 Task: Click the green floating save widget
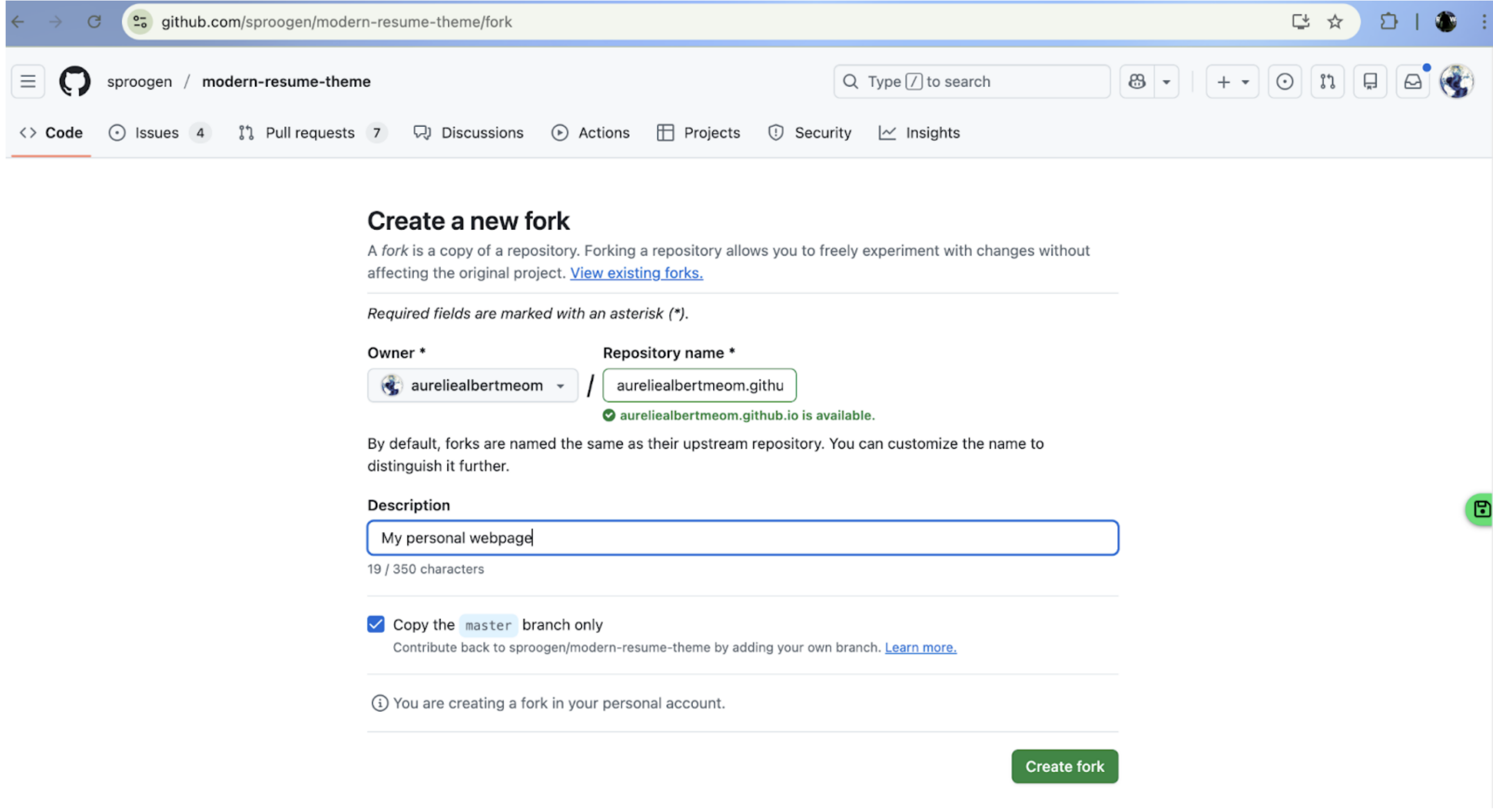[1481, 509]
